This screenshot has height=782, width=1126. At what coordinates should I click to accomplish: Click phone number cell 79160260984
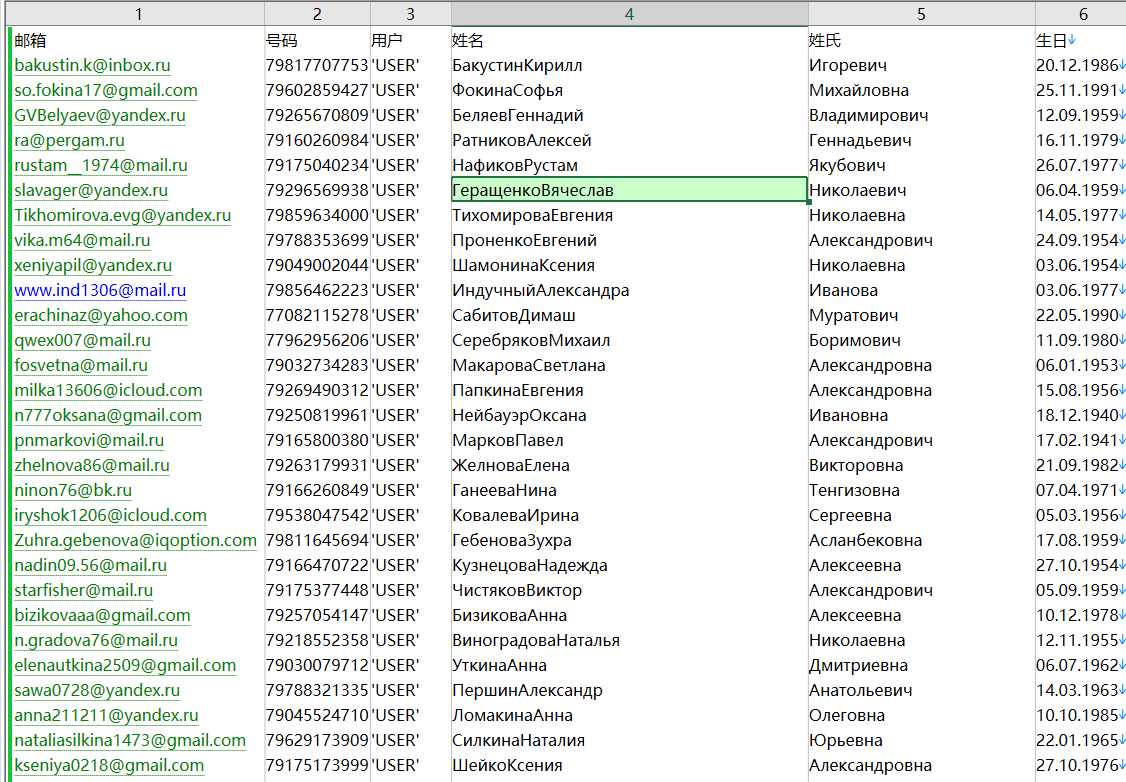click(x=317, y=141)
